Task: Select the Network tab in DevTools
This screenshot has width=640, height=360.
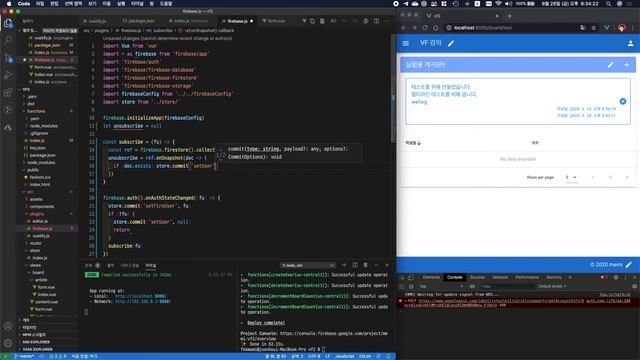Action: click(500, 278)
